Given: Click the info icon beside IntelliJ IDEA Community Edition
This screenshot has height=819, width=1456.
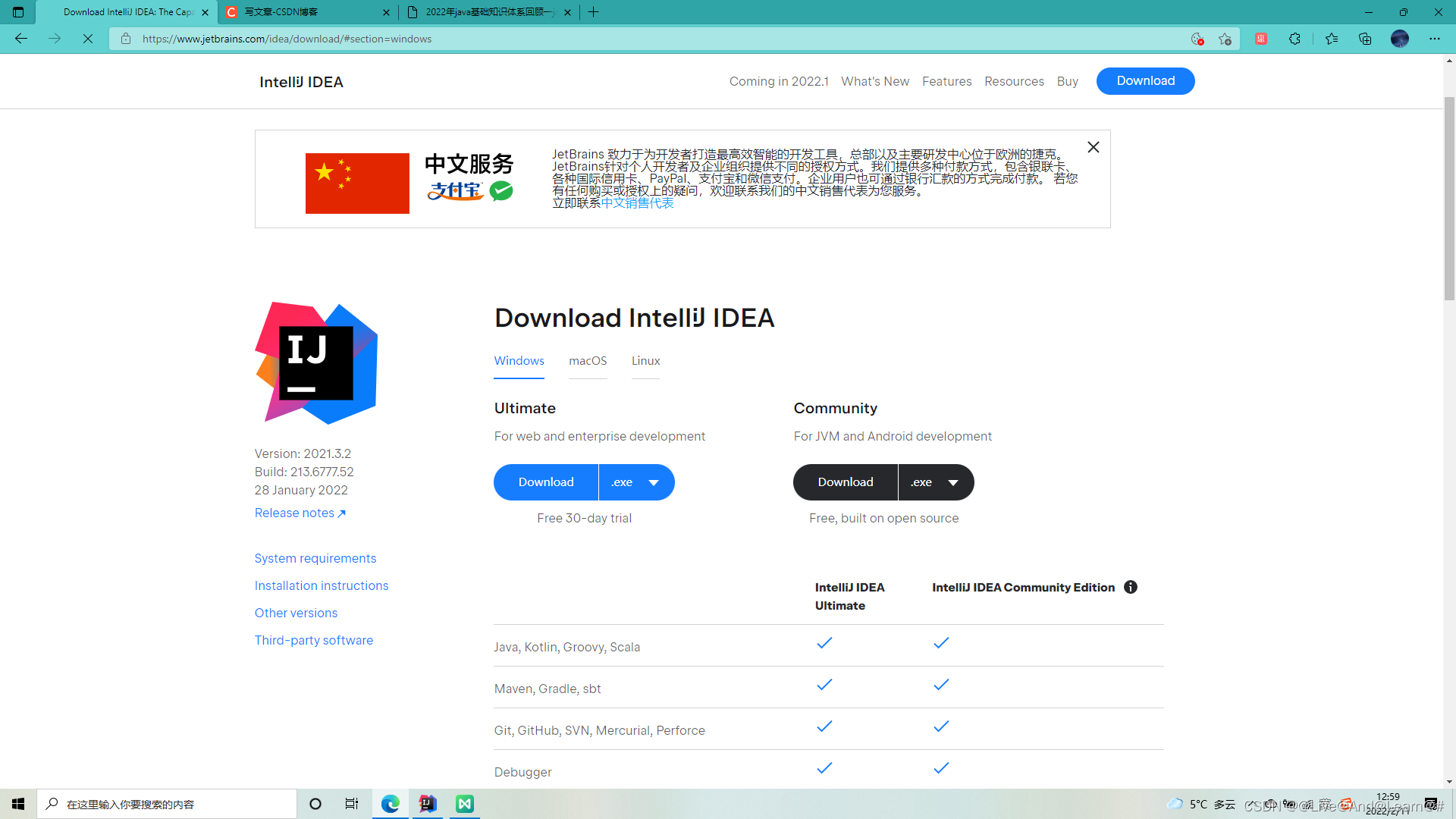Looking at the screenshot, I should tap(1130, 587).
